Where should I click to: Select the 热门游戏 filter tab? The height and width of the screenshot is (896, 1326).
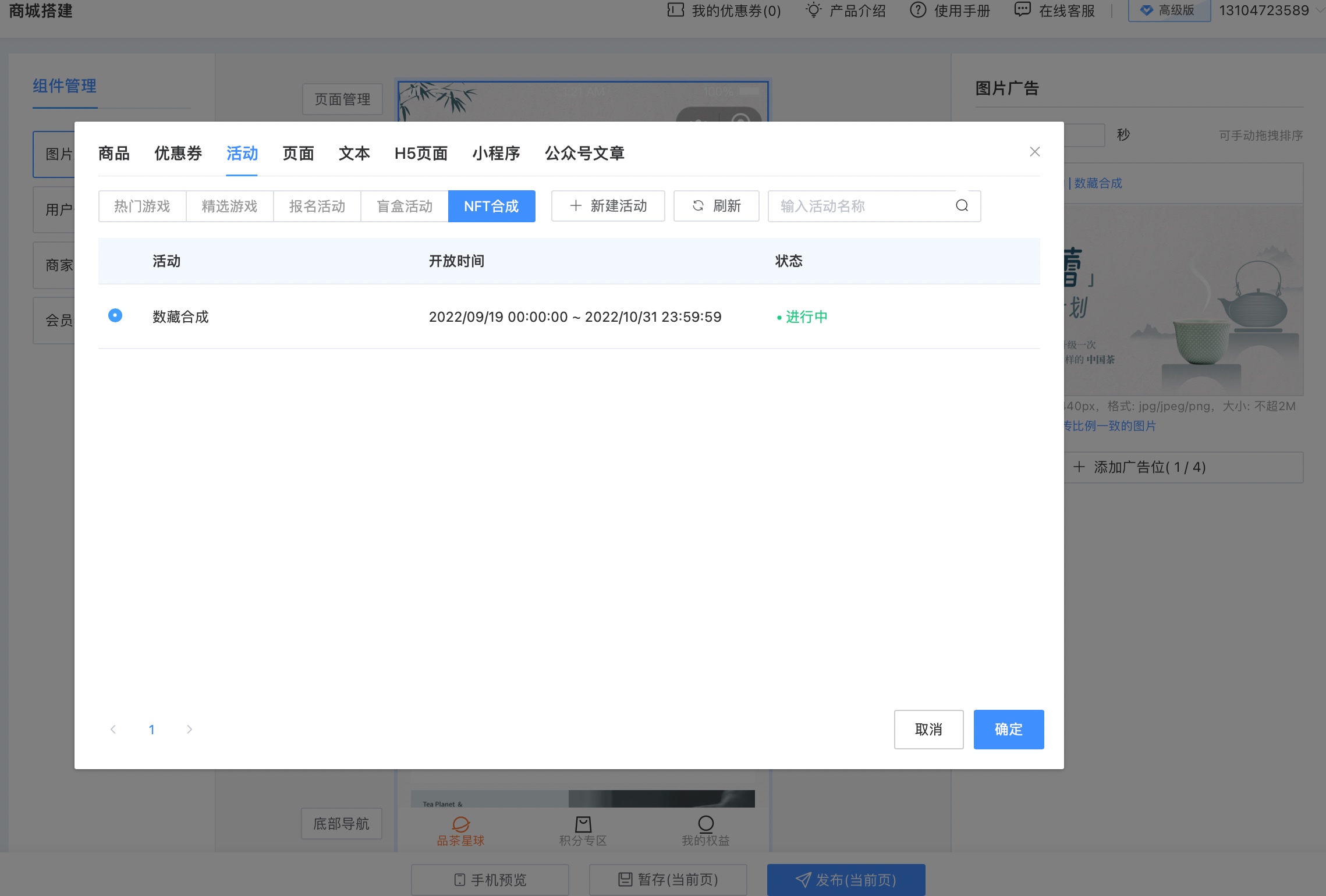[142, 206]
